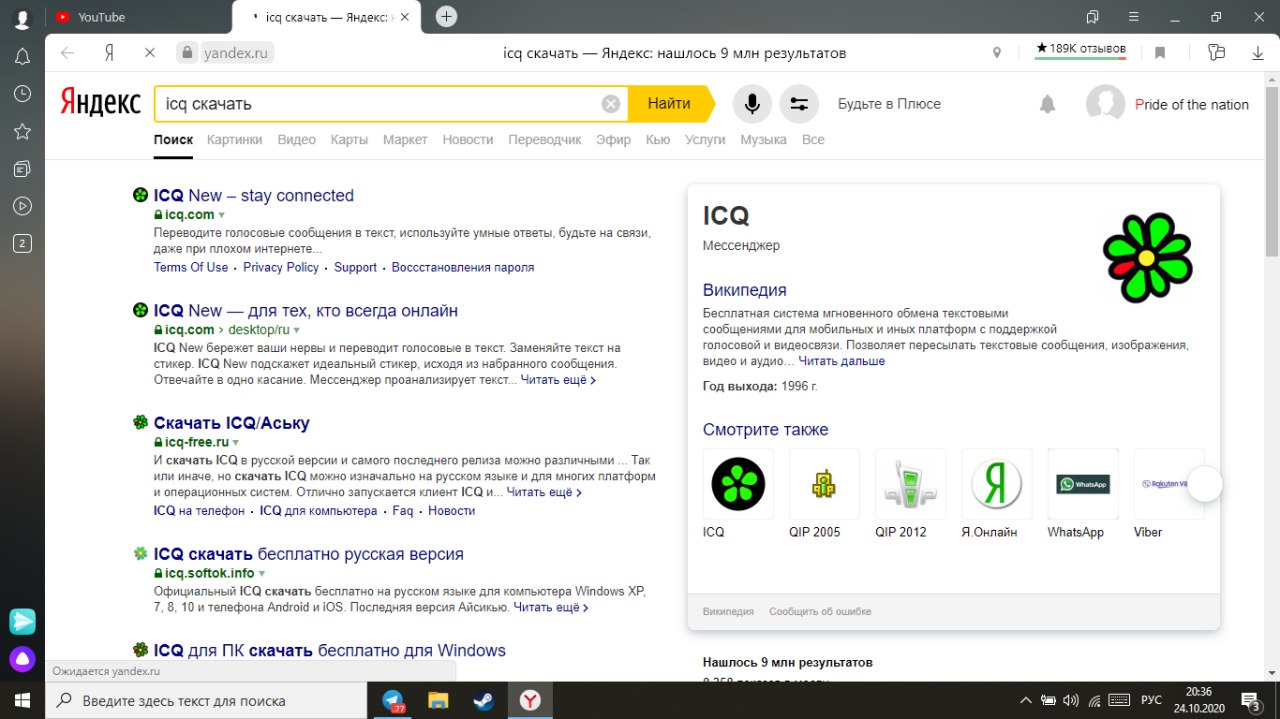Click the Сообщить об ошибке link
The height and width of the screenshot is (719, 1280).
click(x=820, y=611)
